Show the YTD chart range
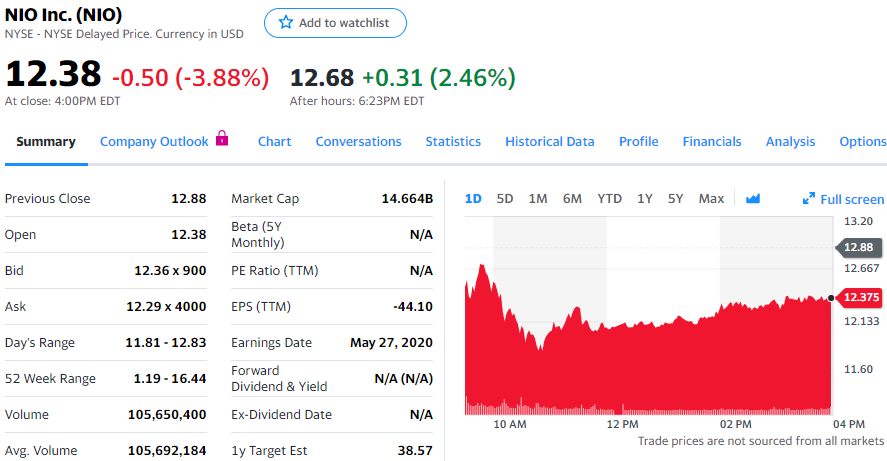Viewport: 887px width, 461px height. [x=609, y=199]
